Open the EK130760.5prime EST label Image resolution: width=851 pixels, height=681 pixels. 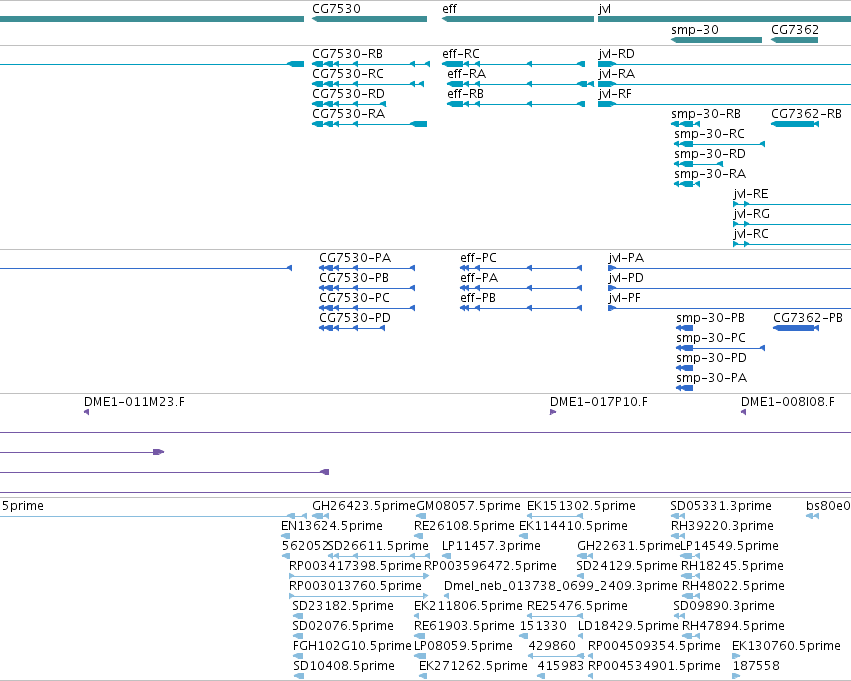point(786,646)
